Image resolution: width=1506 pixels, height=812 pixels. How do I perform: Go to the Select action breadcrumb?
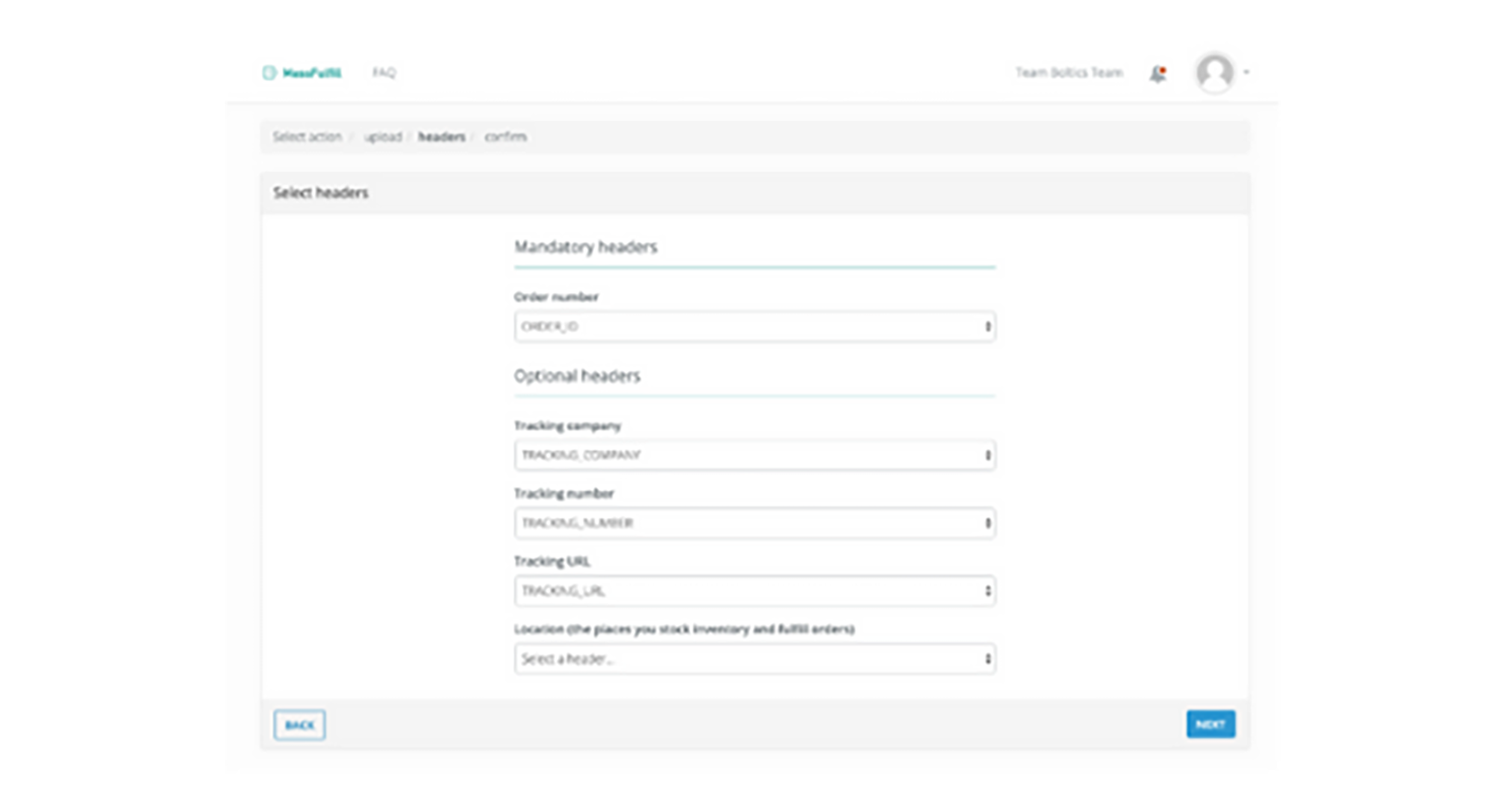(x=307, y=137)
